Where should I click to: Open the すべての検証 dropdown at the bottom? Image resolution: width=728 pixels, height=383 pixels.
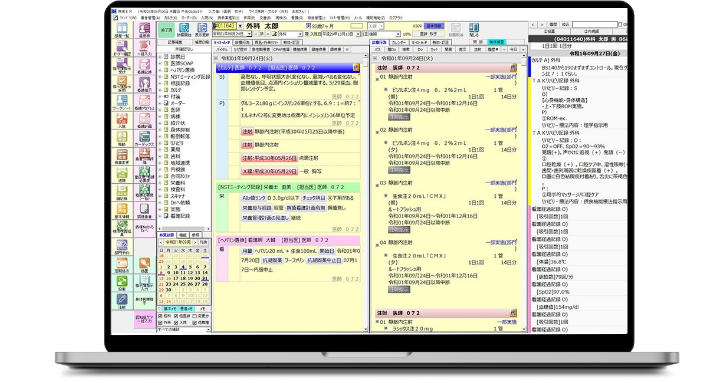tap(208, 330)
